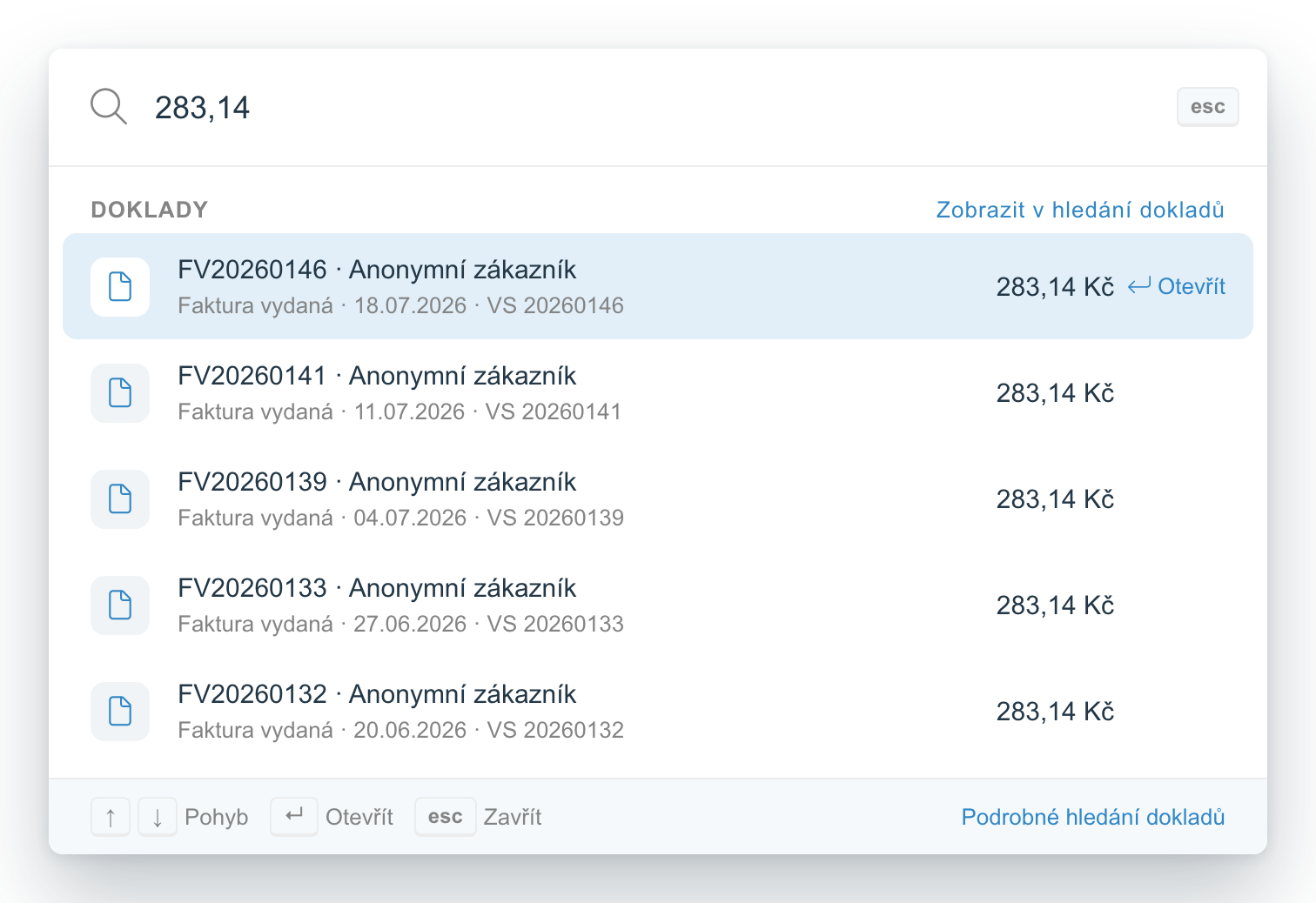Image resolution: width=1316 pixels, height=903 pixels.
Task: Select result FV20260139 dated 04.07.2026
Action: click(x=658, y=498)
